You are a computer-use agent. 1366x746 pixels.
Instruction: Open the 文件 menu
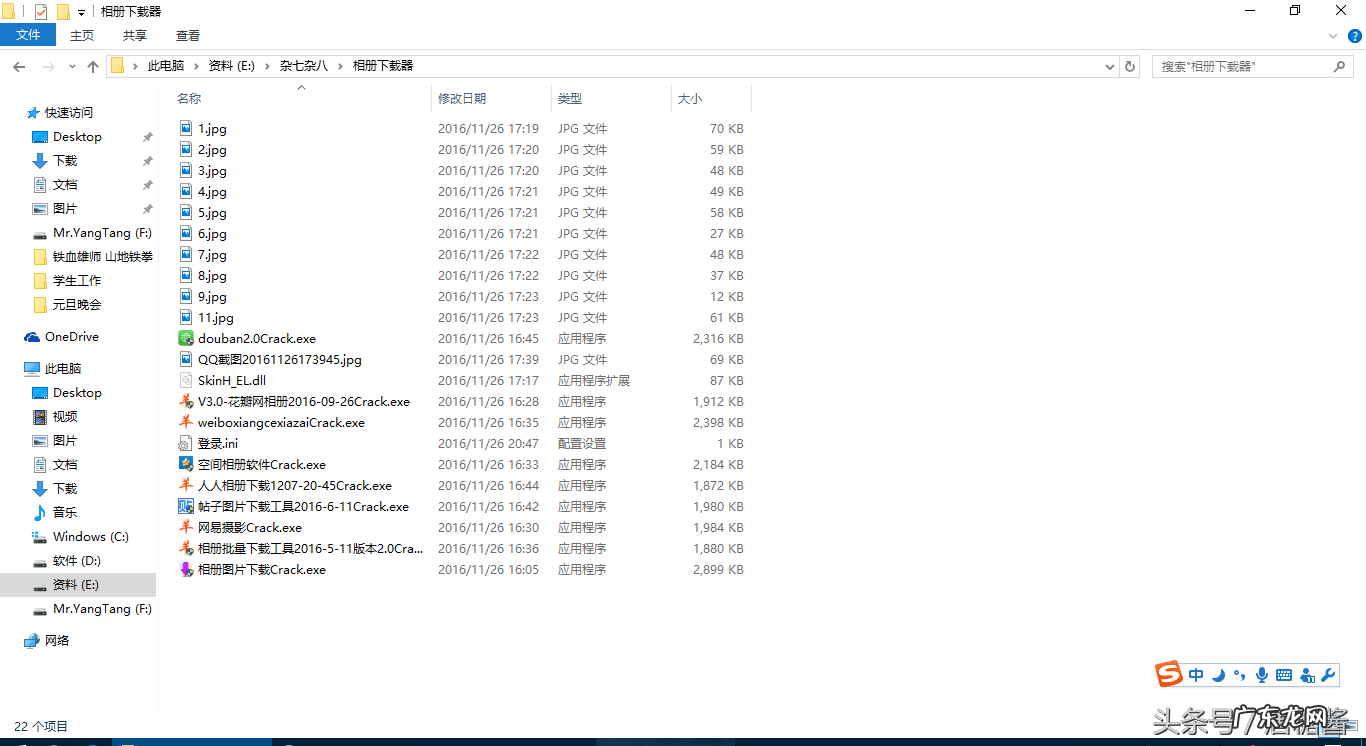pos(28,35)
